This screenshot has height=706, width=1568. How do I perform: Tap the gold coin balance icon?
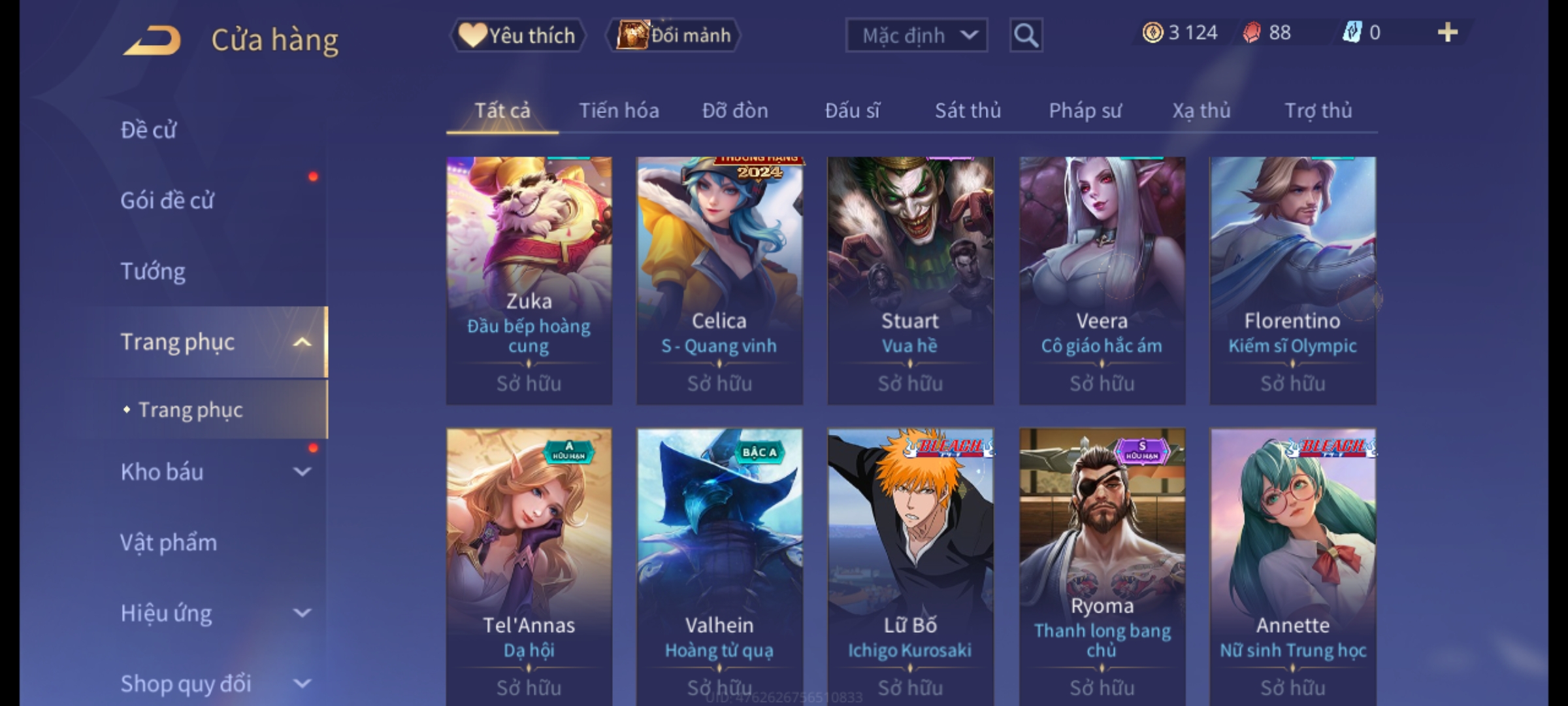point(1152,33)
